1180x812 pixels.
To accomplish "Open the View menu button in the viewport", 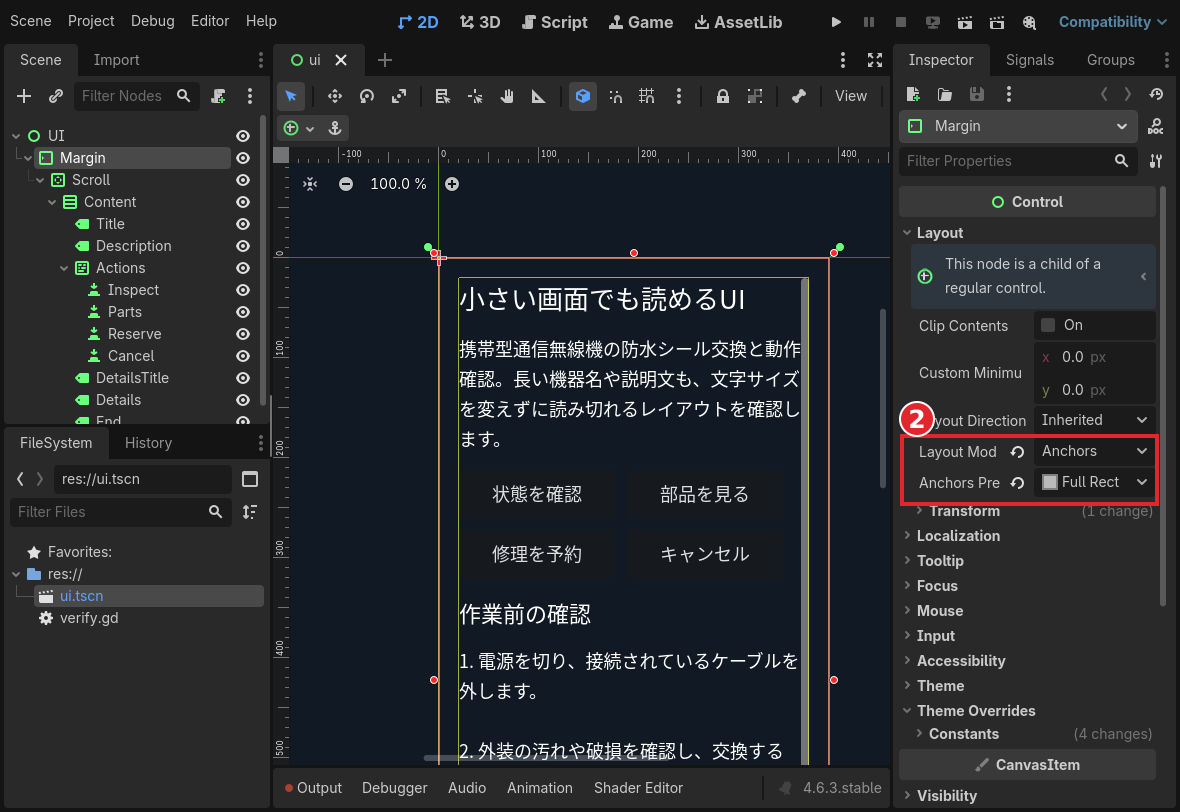I will click(850, 96).
